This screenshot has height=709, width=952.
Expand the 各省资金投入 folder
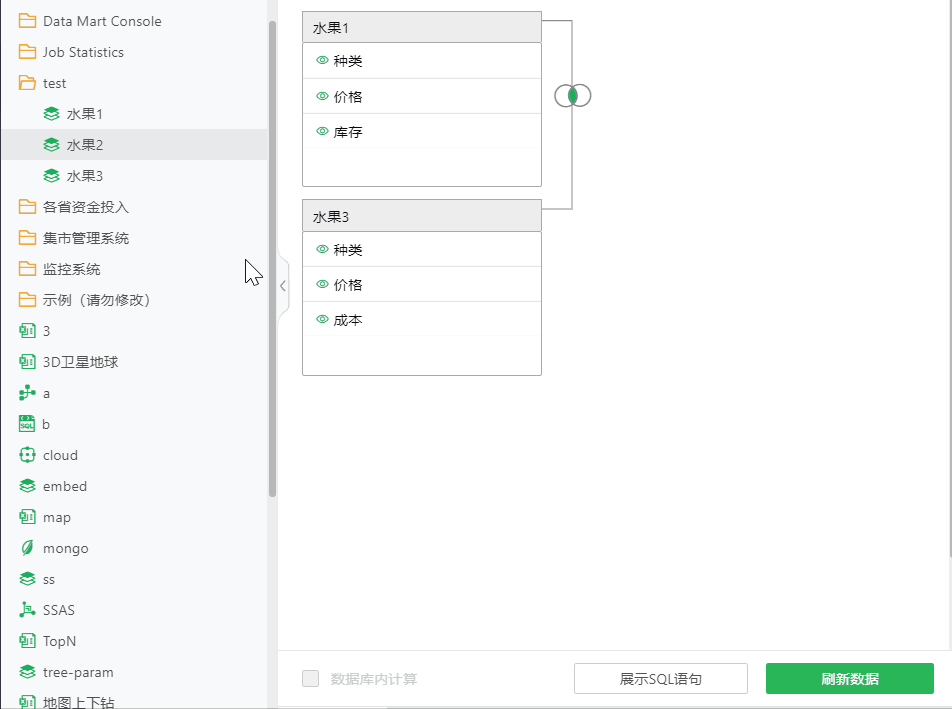tap(27, 207)
